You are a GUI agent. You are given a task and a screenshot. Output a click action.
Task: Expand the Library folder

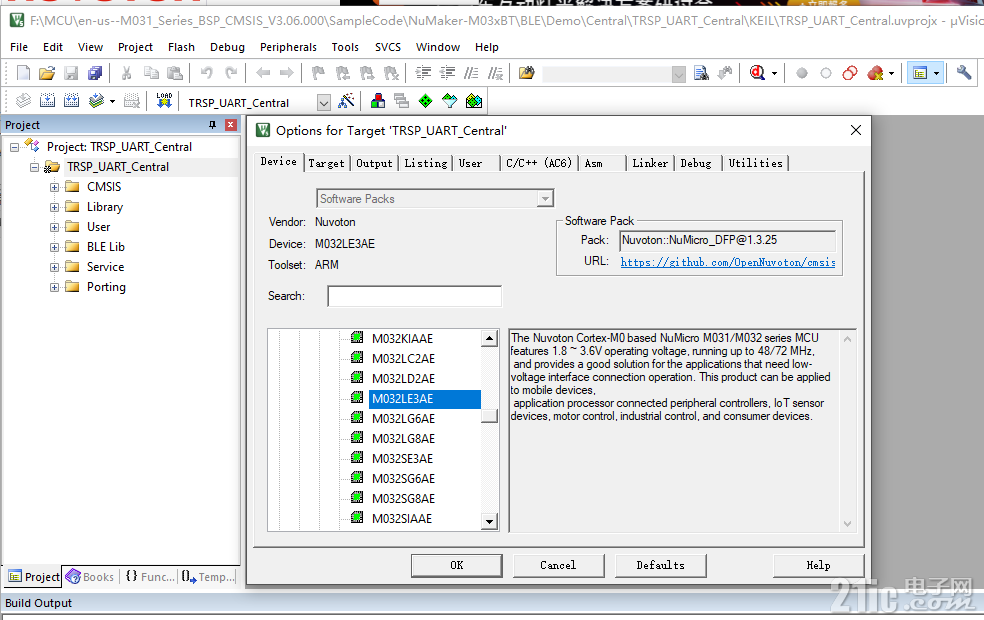[55, 207]
